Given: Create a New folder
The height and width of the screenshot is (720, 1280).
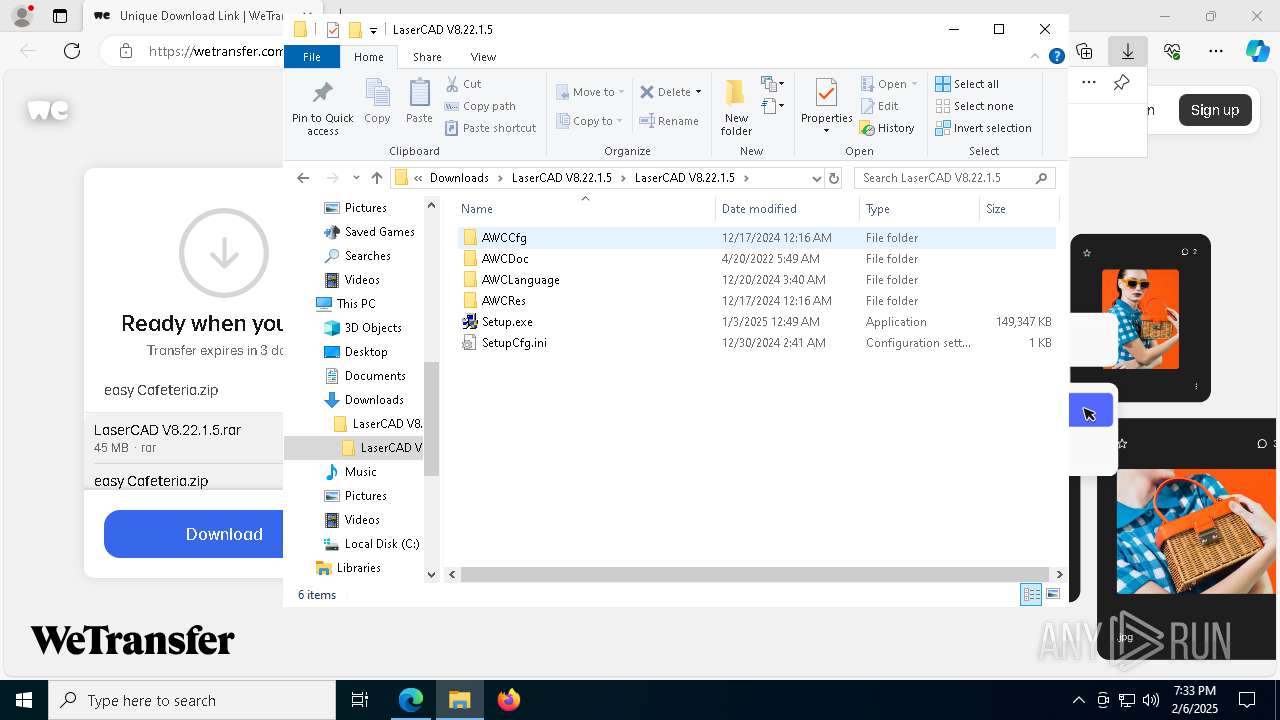Looking at the screenshot, I should [736, 107].
